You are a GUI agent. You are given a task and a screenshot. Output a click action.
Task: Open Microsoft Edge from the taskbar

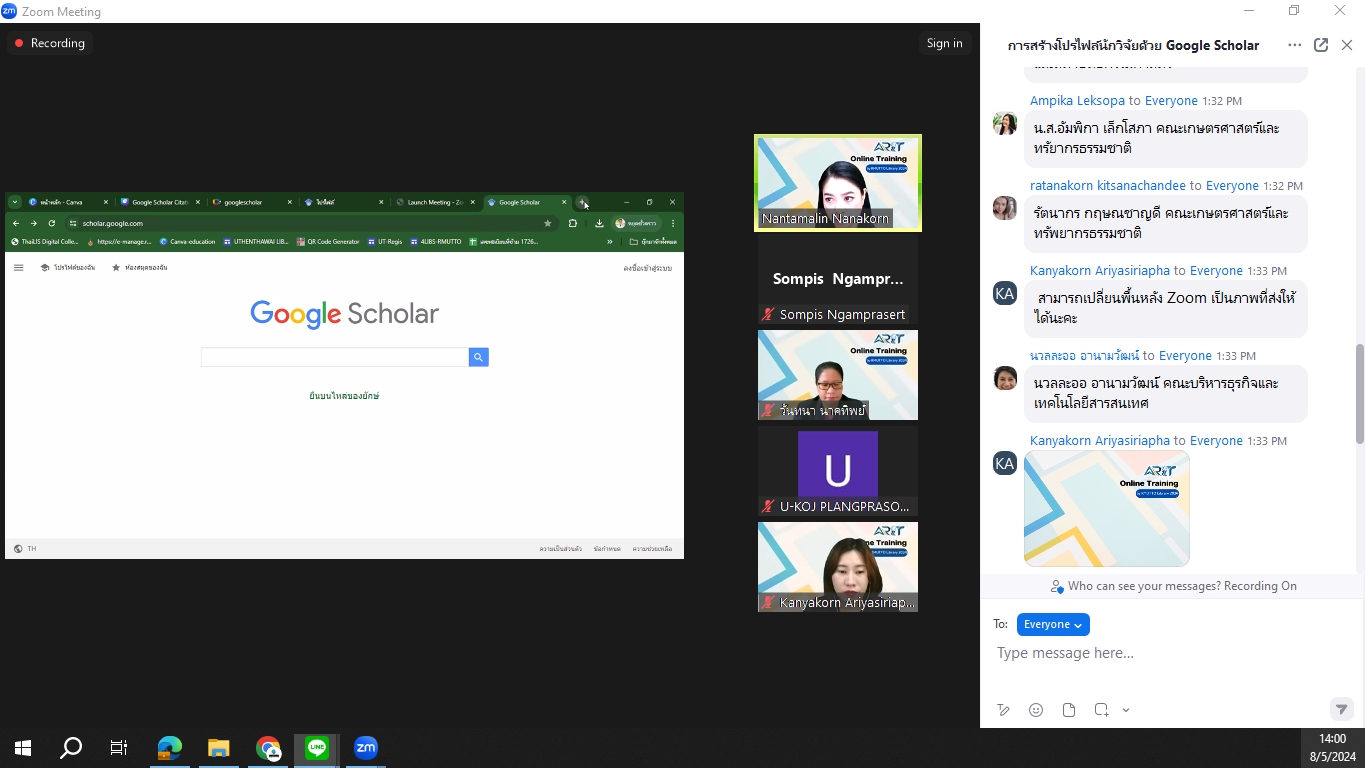point(170,748)
